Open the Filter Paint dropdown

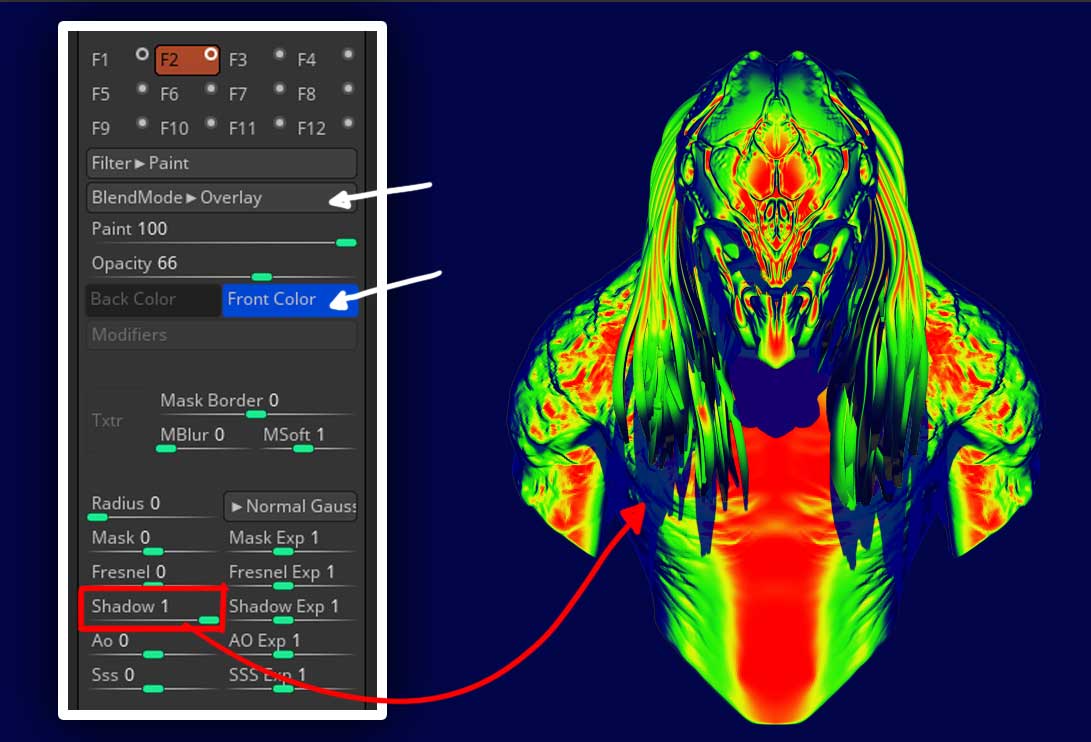coord(222,163)
